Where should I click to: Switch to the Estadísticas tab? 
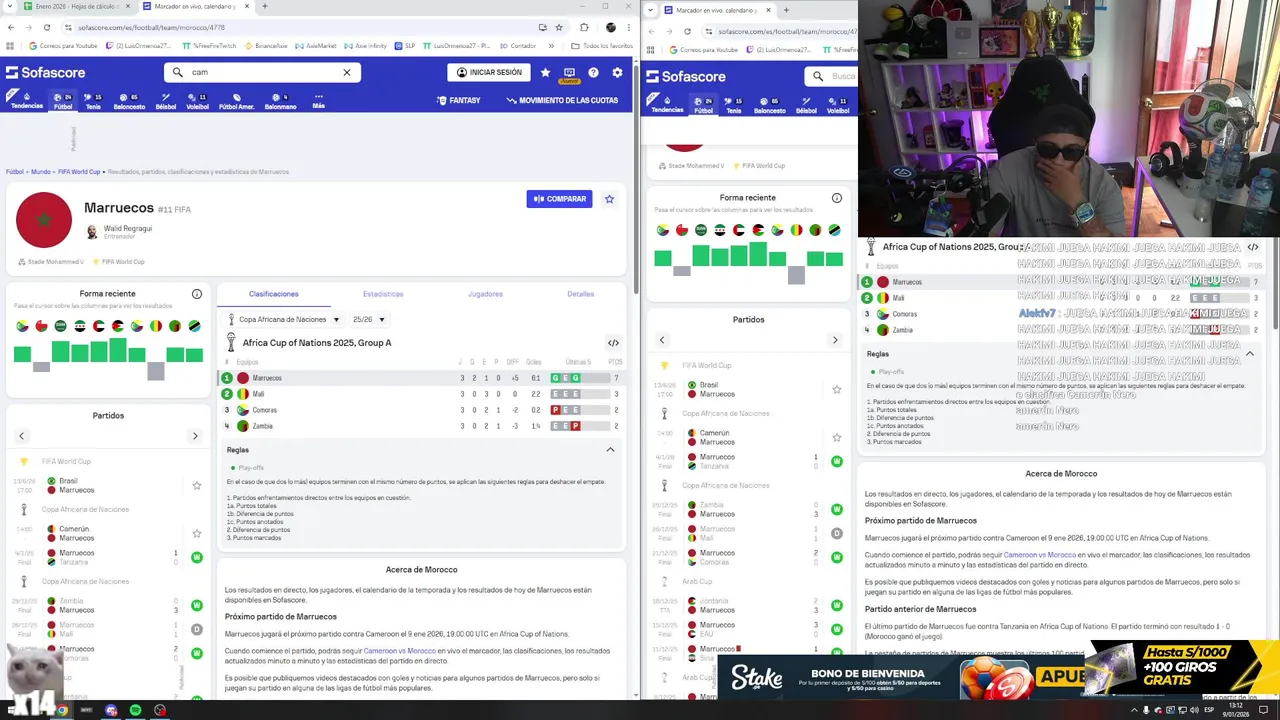pos(383,294)
